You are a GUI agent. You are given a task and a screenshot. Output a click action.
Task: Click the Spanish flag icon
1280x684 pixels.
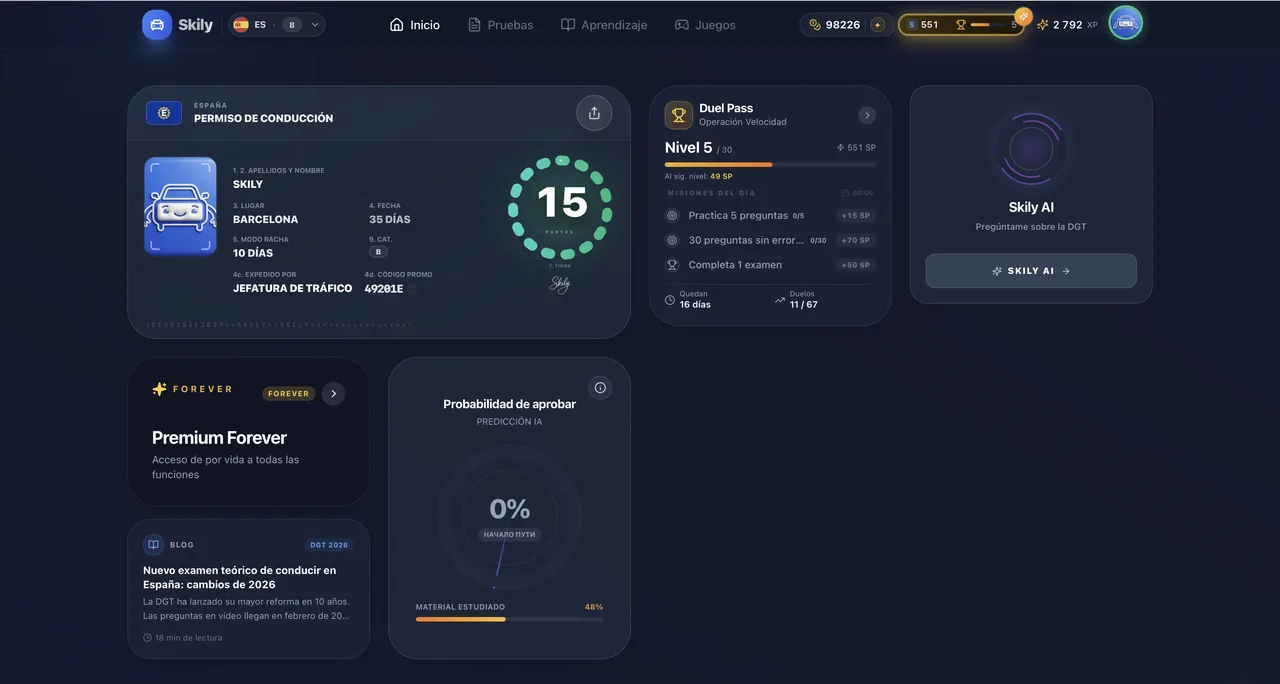241,25
